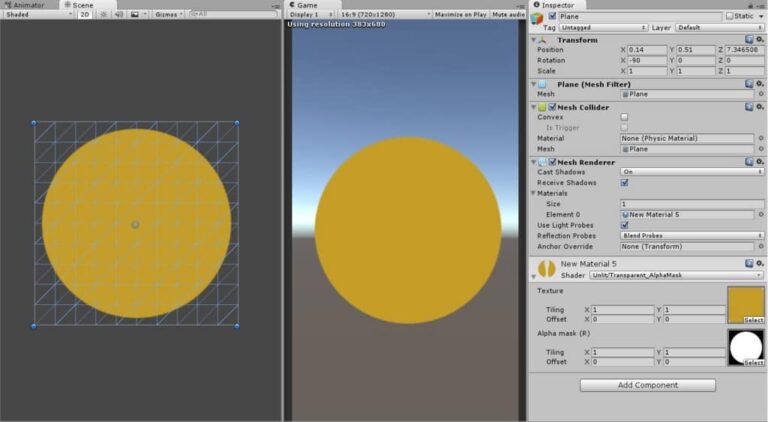Image resolution: width=768 pixels, height=422 pixels.
Task: Toggle scene lighting sun icon
Action: coord(104,14)
